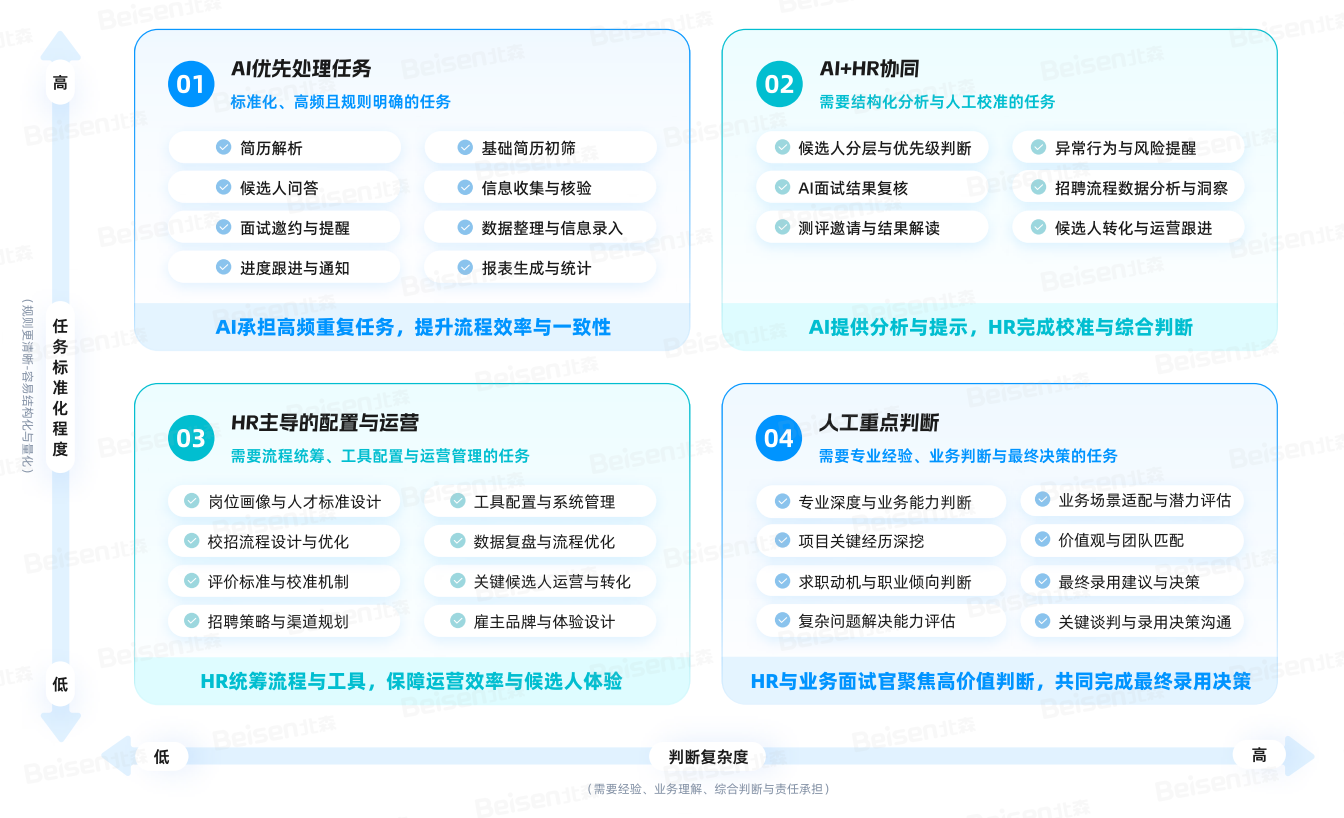Screen dimensions: 1344x818
Task: Click the checkmark icon beside 简历解析
Action: [223, 147]
